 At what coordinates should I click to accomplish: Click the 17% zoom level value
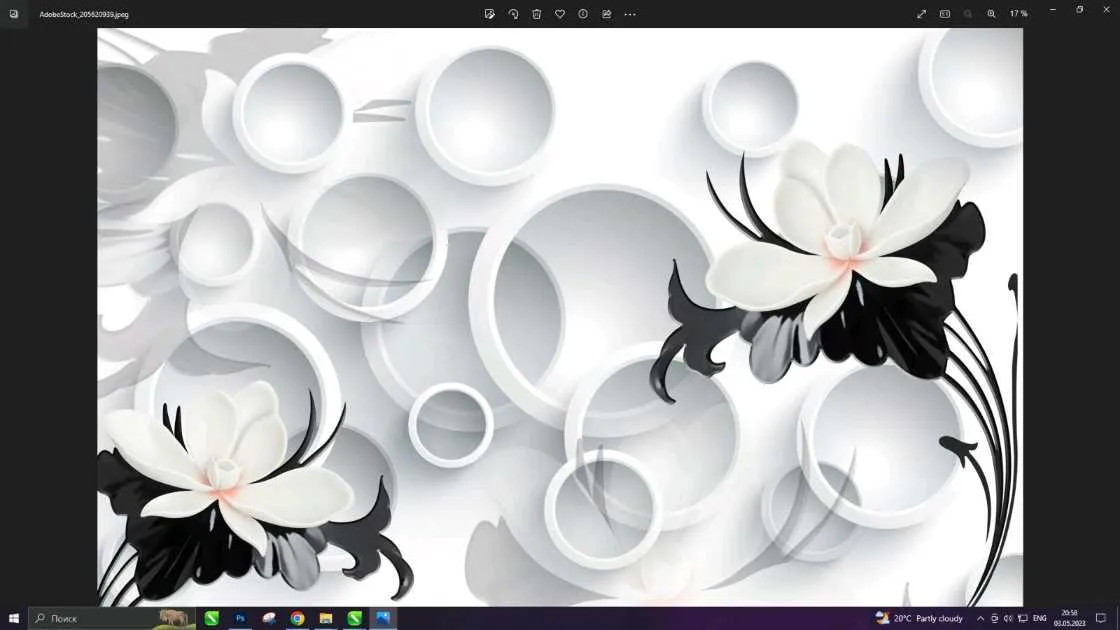pos(1018,14)
